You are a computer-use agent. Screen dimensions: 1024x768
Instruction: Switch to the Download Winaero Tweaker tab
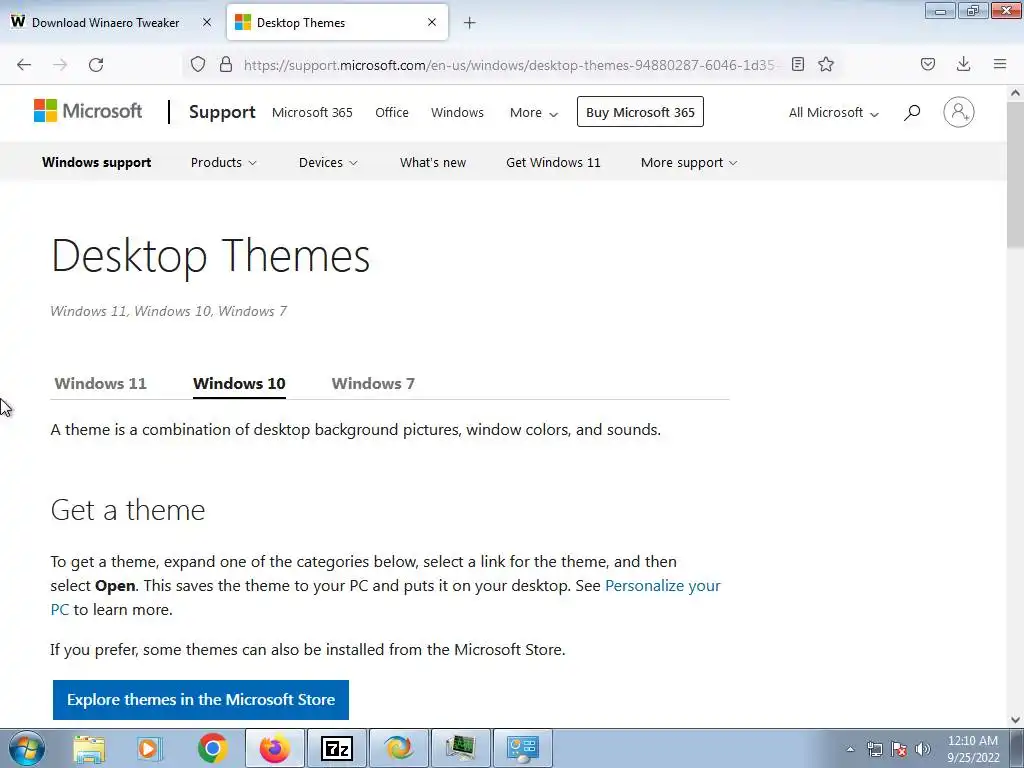pos(104,22)
